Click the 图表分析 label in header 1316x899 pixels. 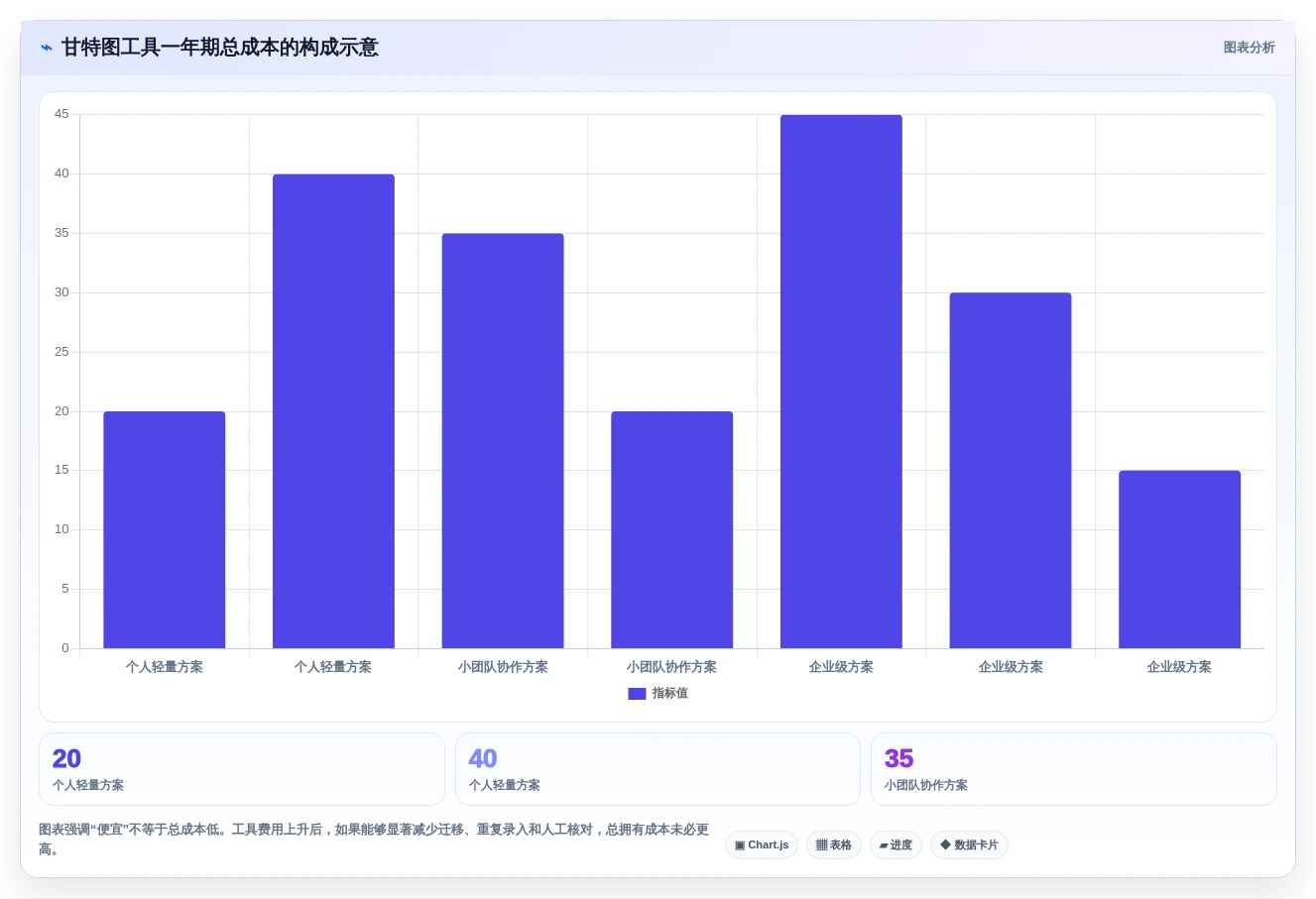click(x=1249, y=48)
